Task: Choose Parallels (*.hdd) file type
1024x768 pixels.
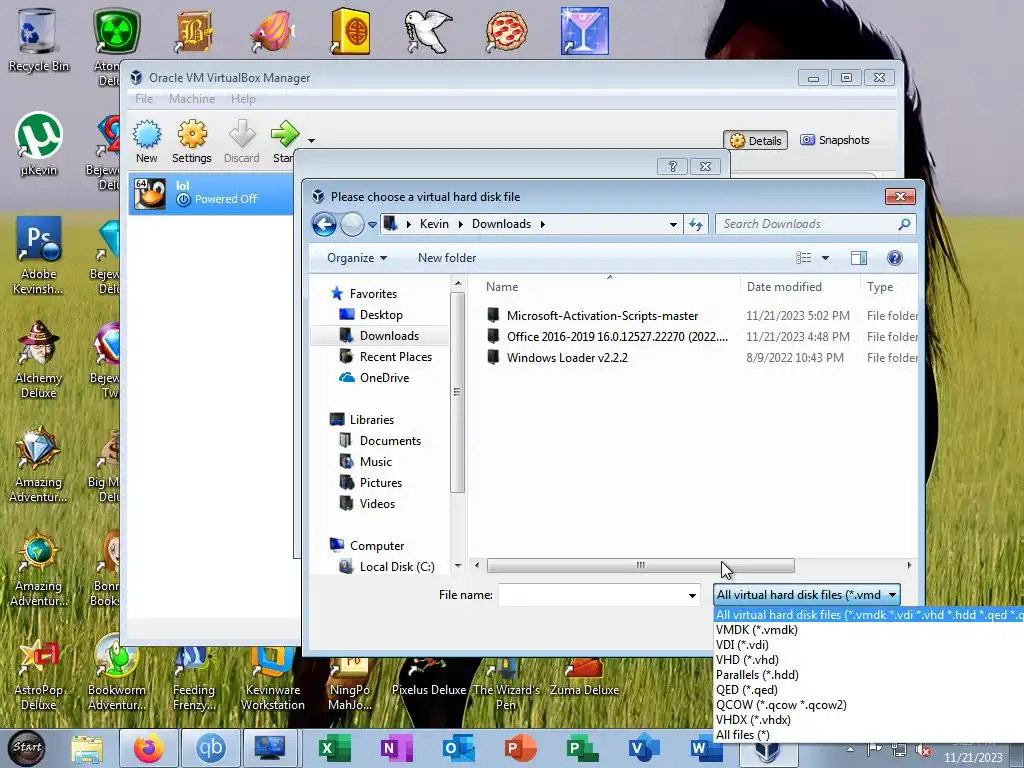Action: [757, 675]
